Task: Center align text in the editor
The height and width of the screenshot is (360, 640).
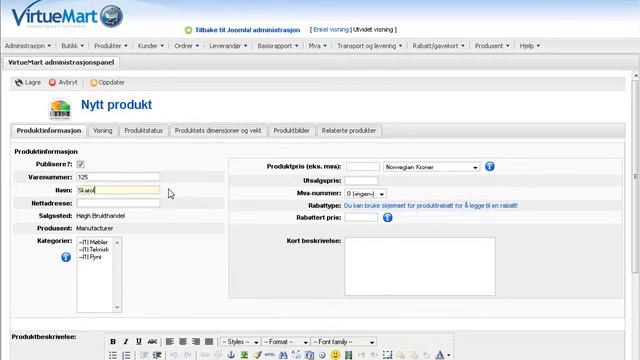Action: pyautogui.click(x=183, y=342)
